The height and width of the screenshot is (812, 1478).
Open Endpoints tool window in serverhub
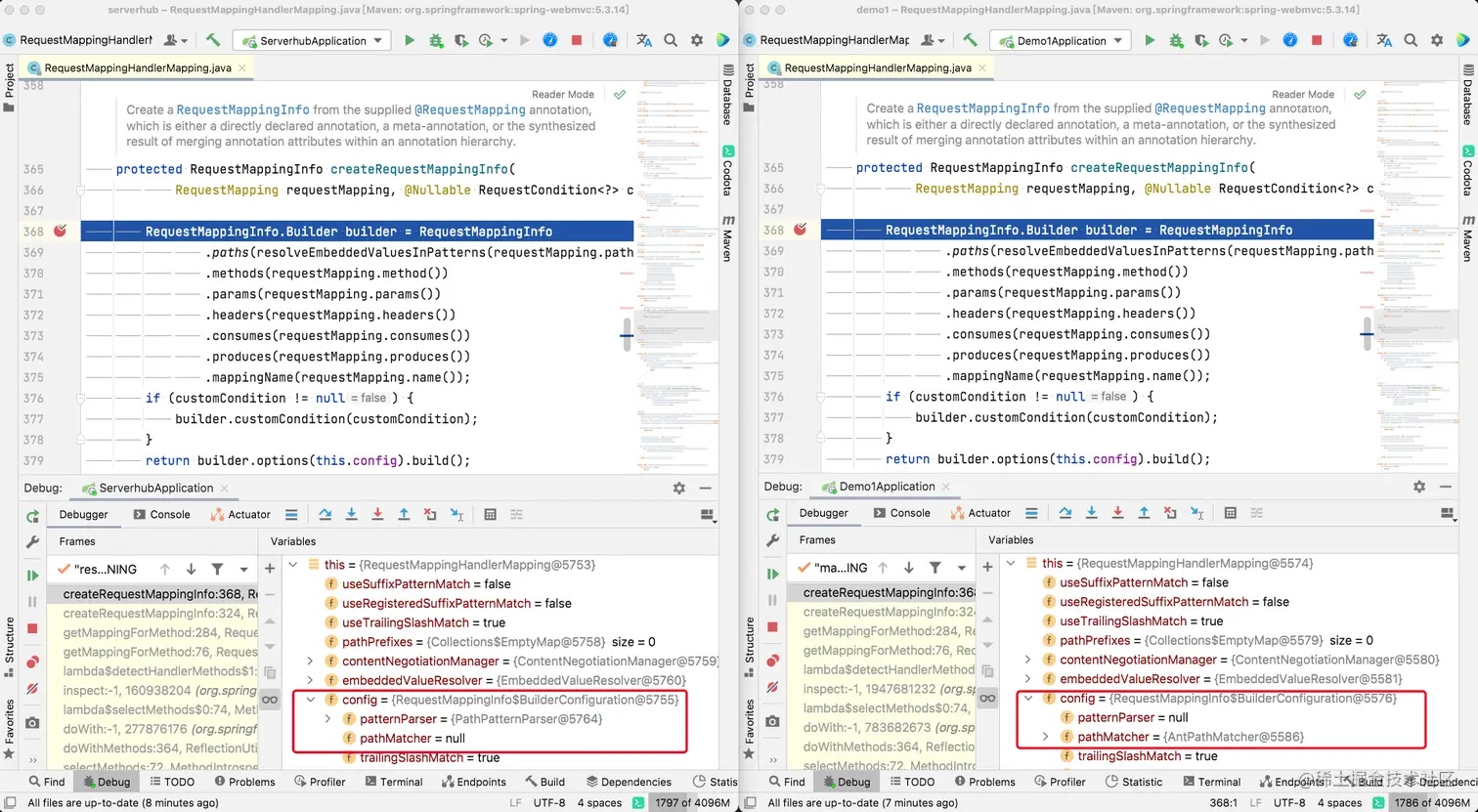474,782
